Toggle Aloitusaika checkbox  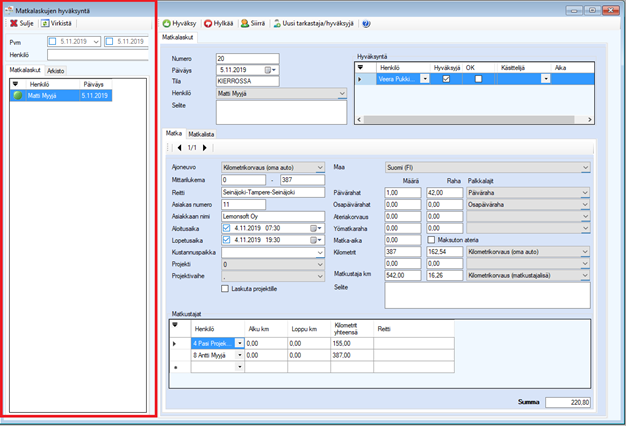coord(226,228)
